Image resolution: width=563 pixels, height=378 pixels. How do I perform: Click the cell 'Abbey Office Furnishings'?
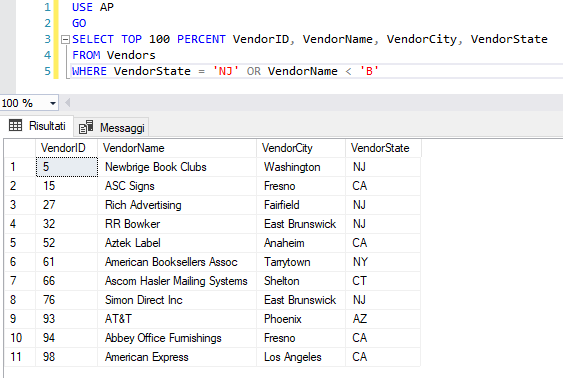point(177,338)
